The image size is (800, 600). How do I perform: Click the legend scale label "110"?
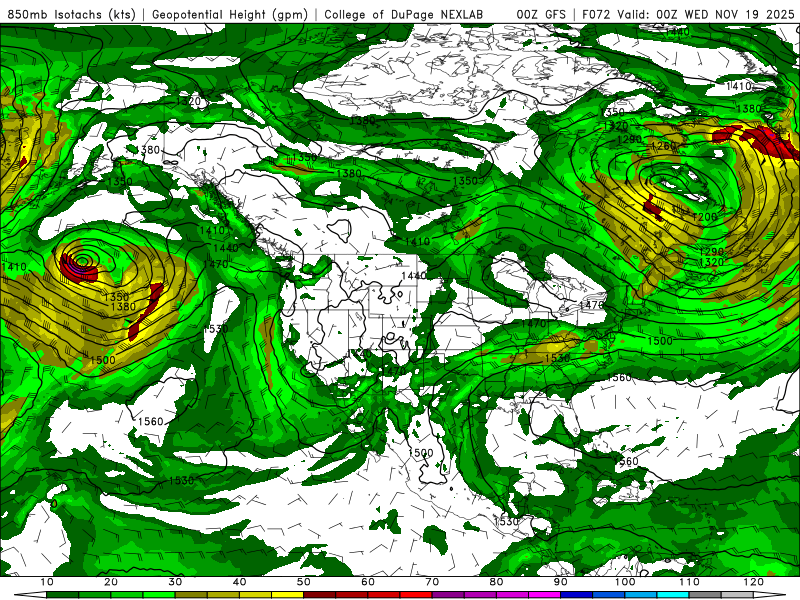pyautogui.click(x=689, y=582)
